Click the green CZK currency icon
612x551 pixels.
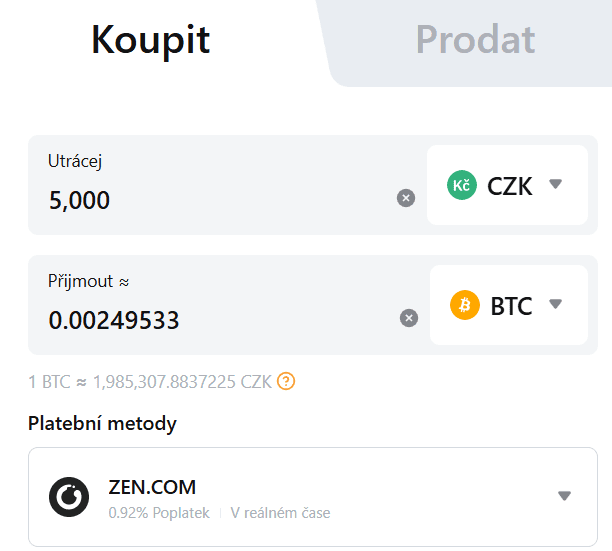tap(462, 185)
